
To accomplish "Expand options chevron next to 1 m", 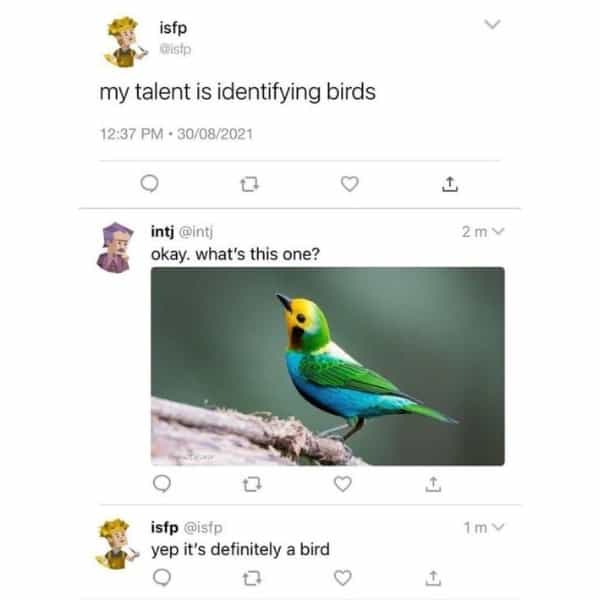I will 499,527.
